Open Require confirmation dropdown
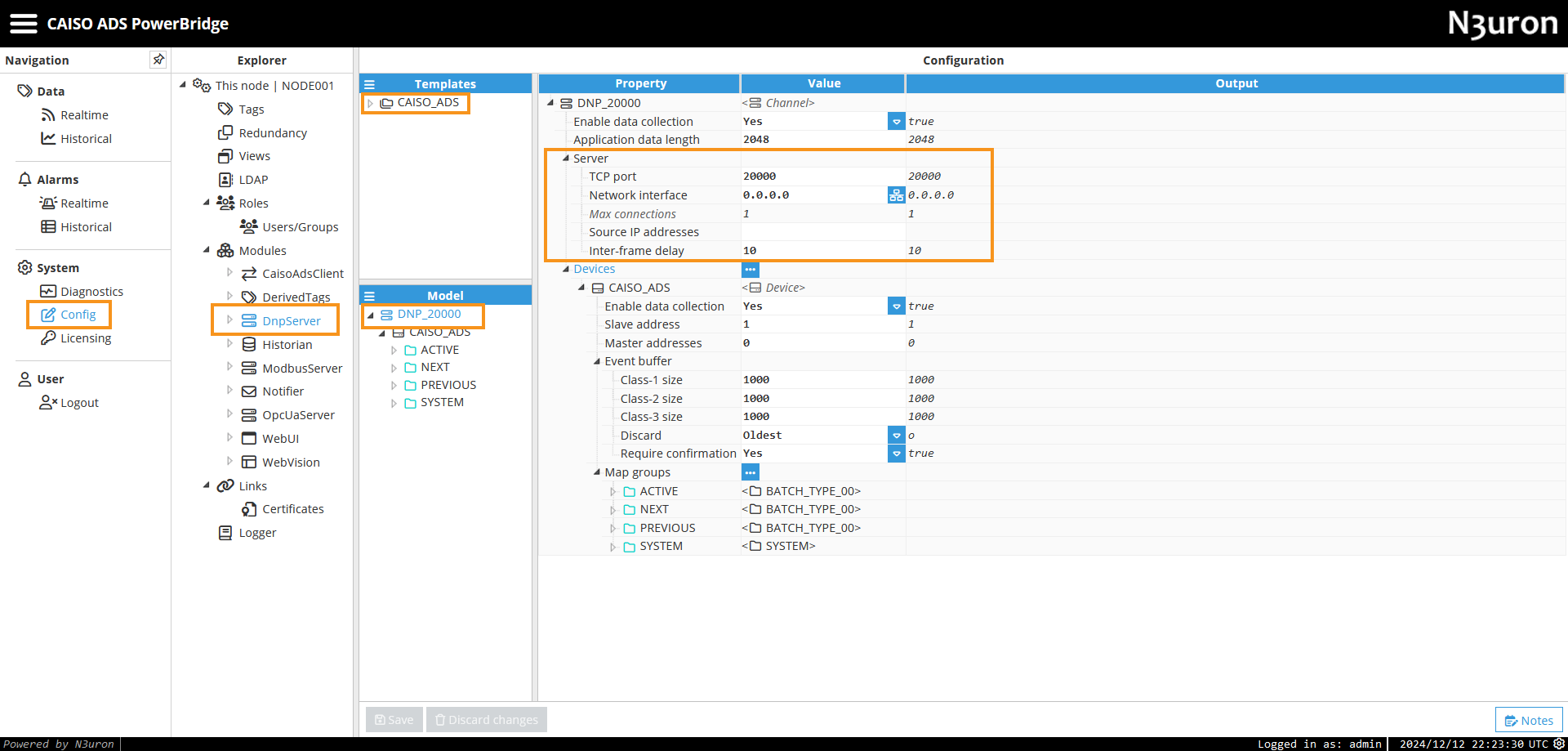The image size is (1568, 751). pyautogui.click(x=897, y=454)
